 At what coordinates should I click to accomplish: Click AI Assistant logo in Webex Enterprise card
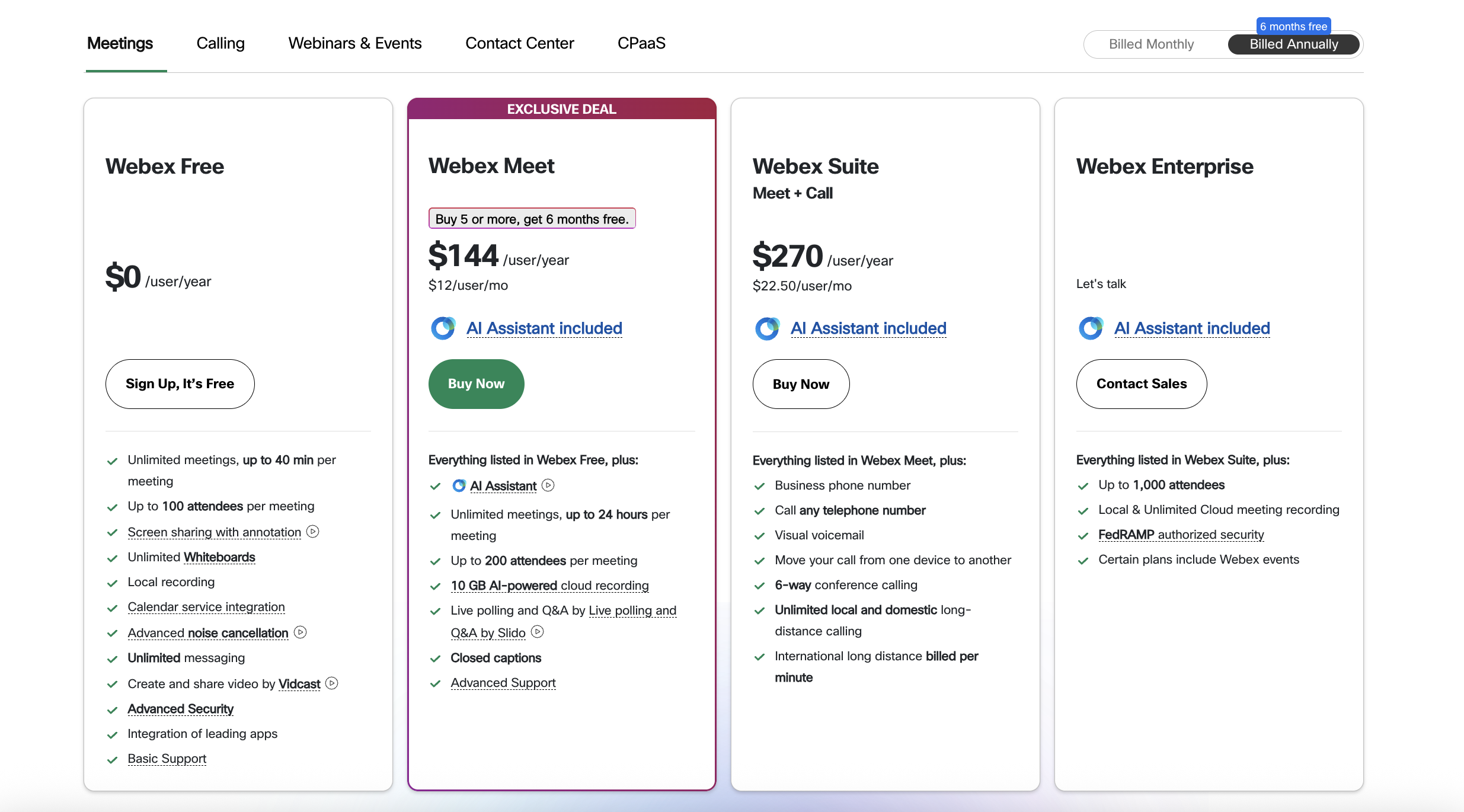1091,328
